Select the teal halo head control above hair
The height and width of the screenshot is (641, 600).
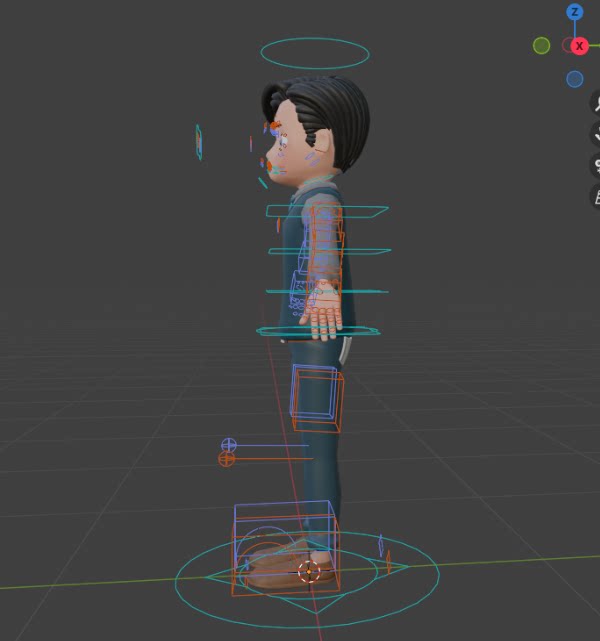click(315, 53)
